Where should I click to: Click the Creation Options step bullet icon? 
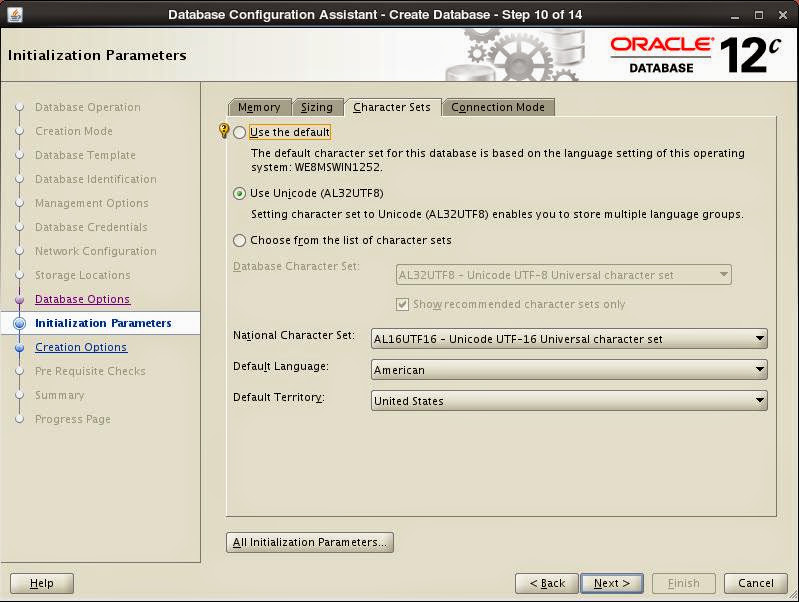pos(19,348)
